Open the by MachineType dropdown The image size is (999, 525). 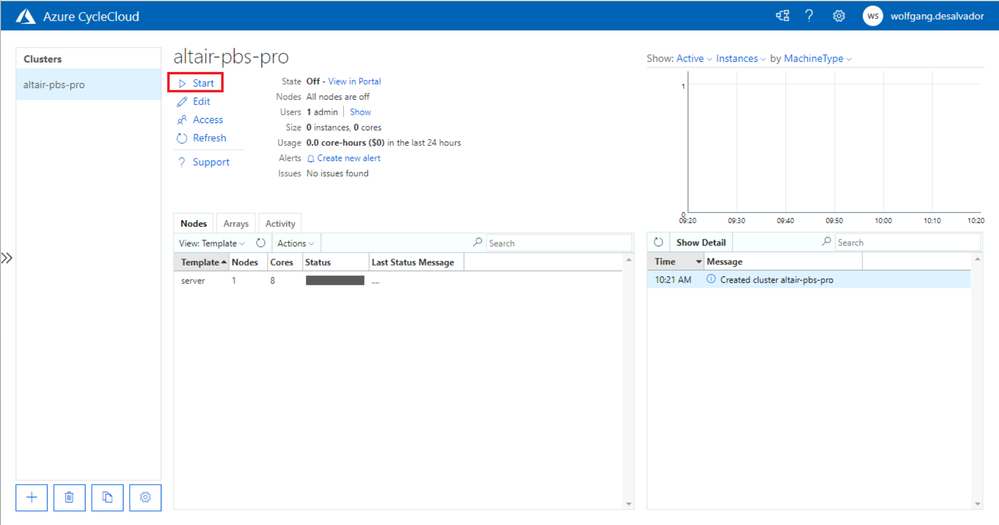click(817, 59)
